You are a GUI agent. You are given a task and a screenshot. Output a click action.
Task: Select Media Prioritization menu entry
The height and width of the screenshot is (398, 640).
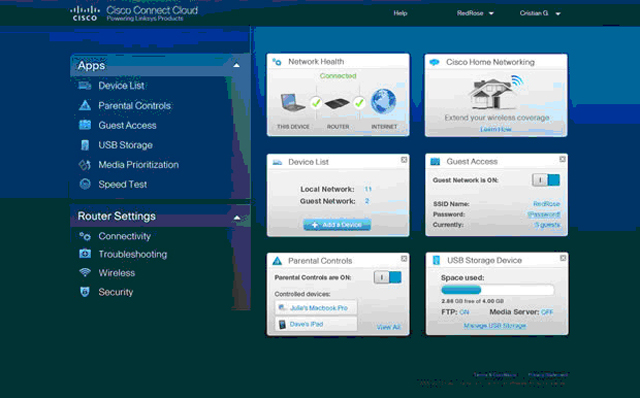138,165
